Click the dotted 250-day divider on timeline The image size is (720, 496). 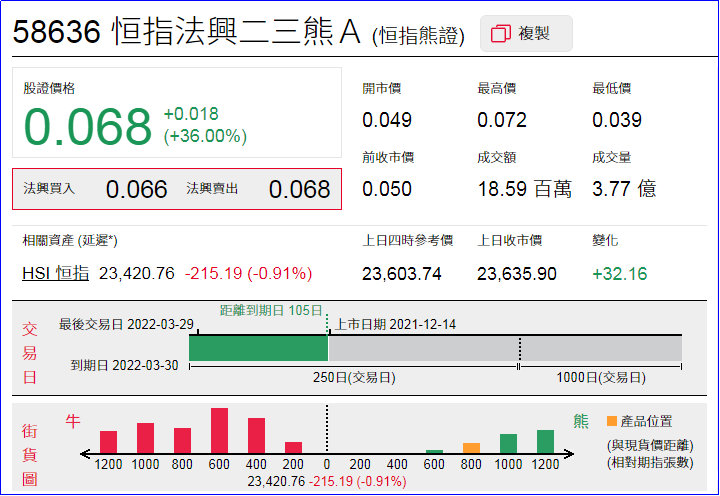point(519,348)
